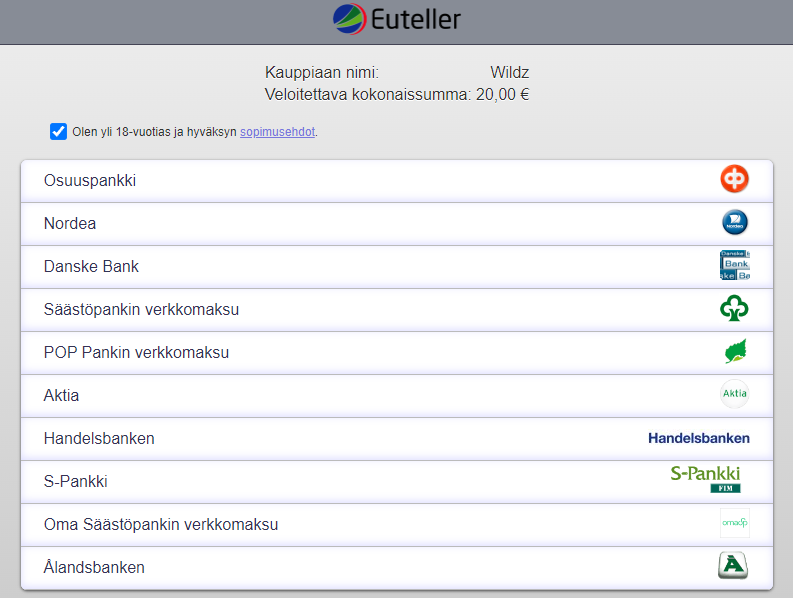
Task: Click the POP Pankki green leaf logo
Action: pos(735,351)
